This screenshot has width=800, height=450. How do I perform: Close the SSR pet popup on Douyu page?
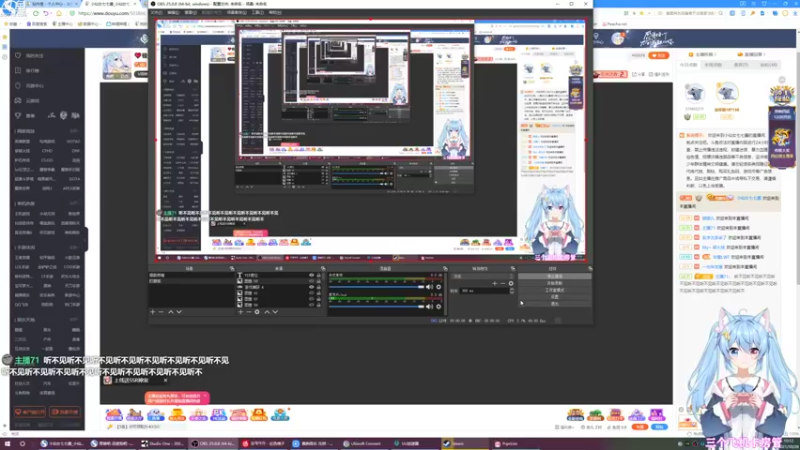point(165,380)
